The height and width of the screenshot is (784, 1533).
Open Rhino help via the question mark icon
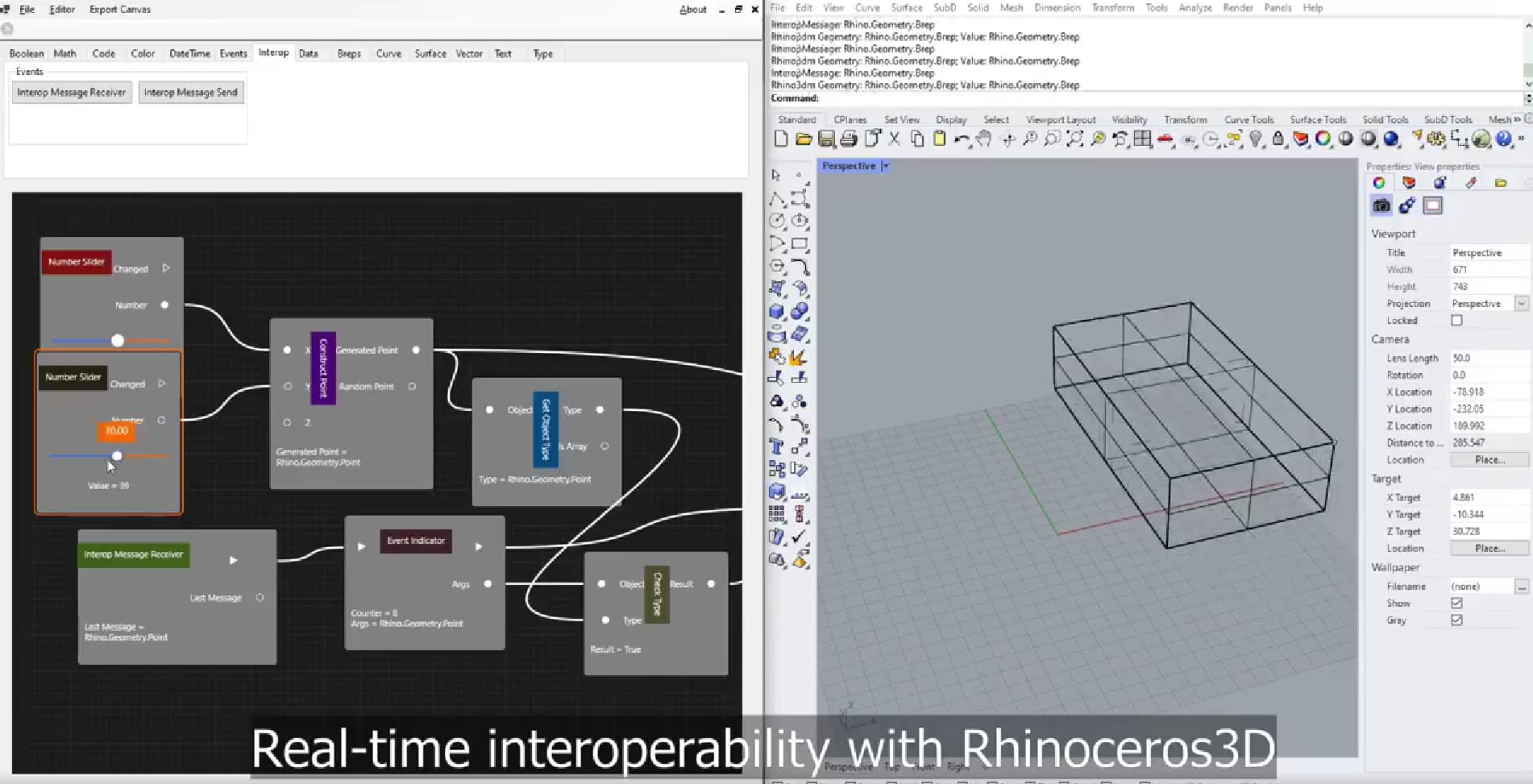point(1504,139)
